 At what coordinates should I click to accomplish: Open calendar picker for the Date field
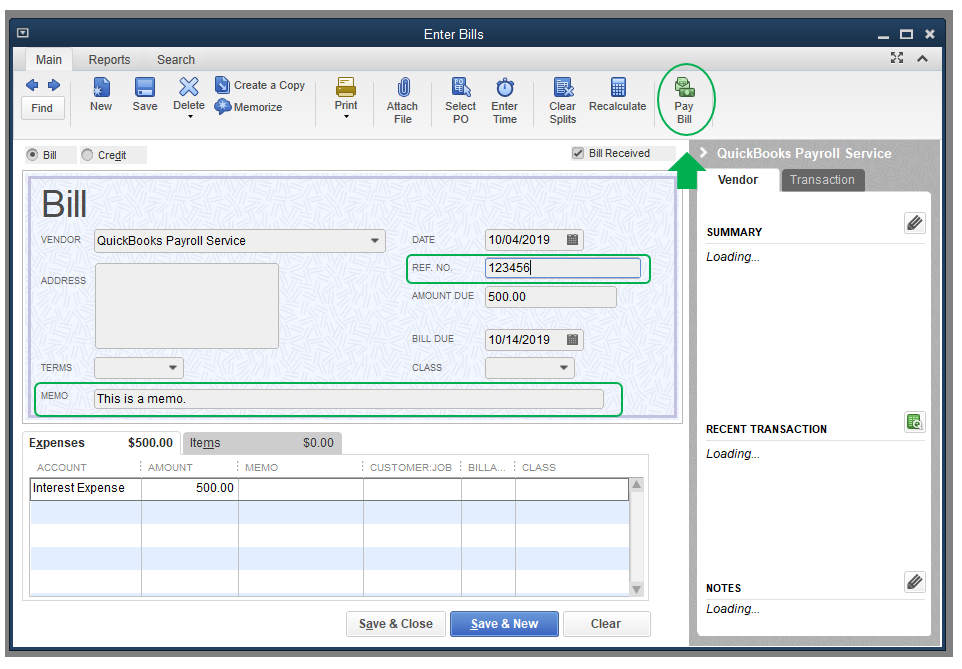pos(572,240)
